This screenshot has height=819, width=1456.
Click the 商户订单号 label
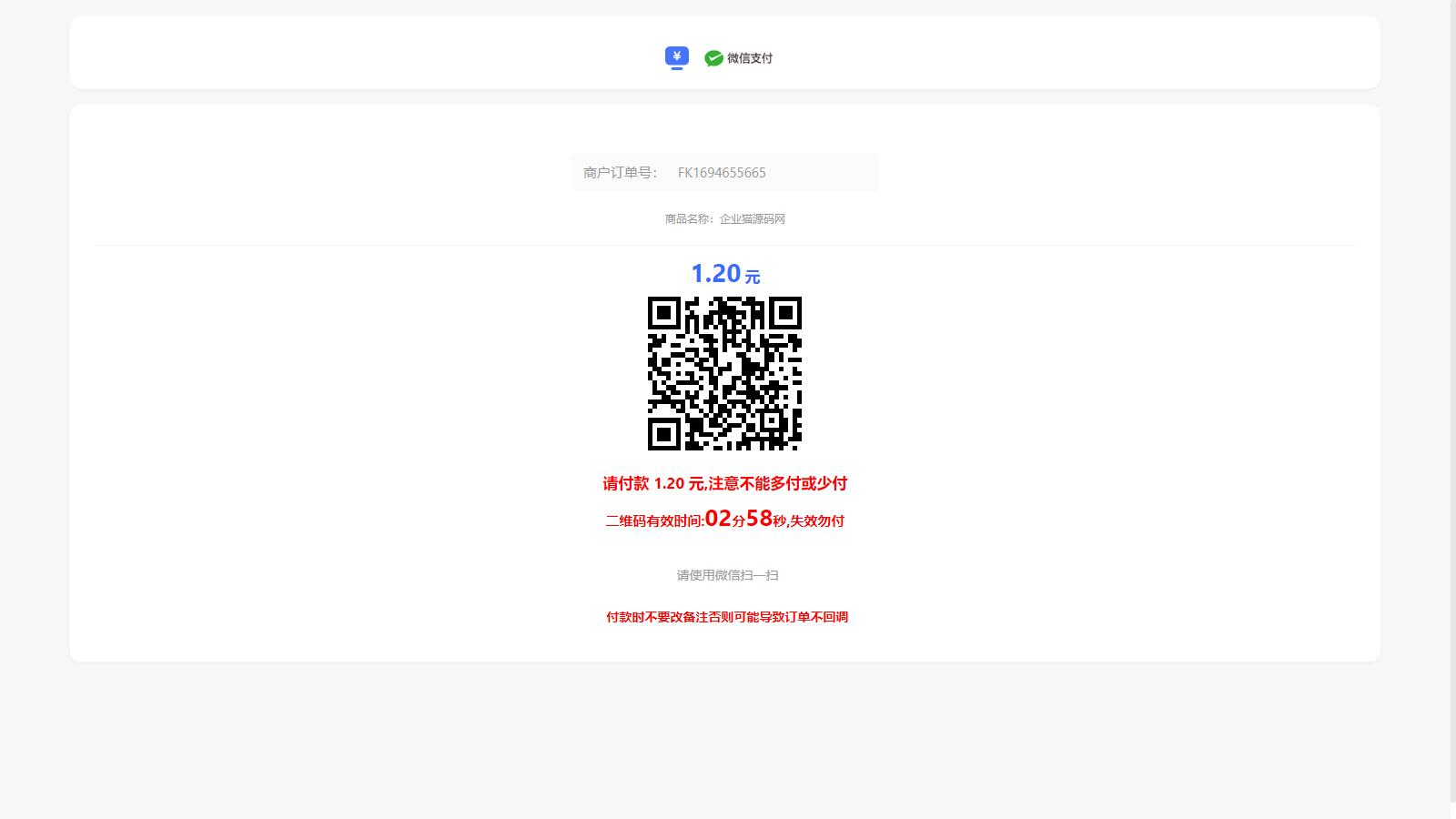tap(620, 173)
